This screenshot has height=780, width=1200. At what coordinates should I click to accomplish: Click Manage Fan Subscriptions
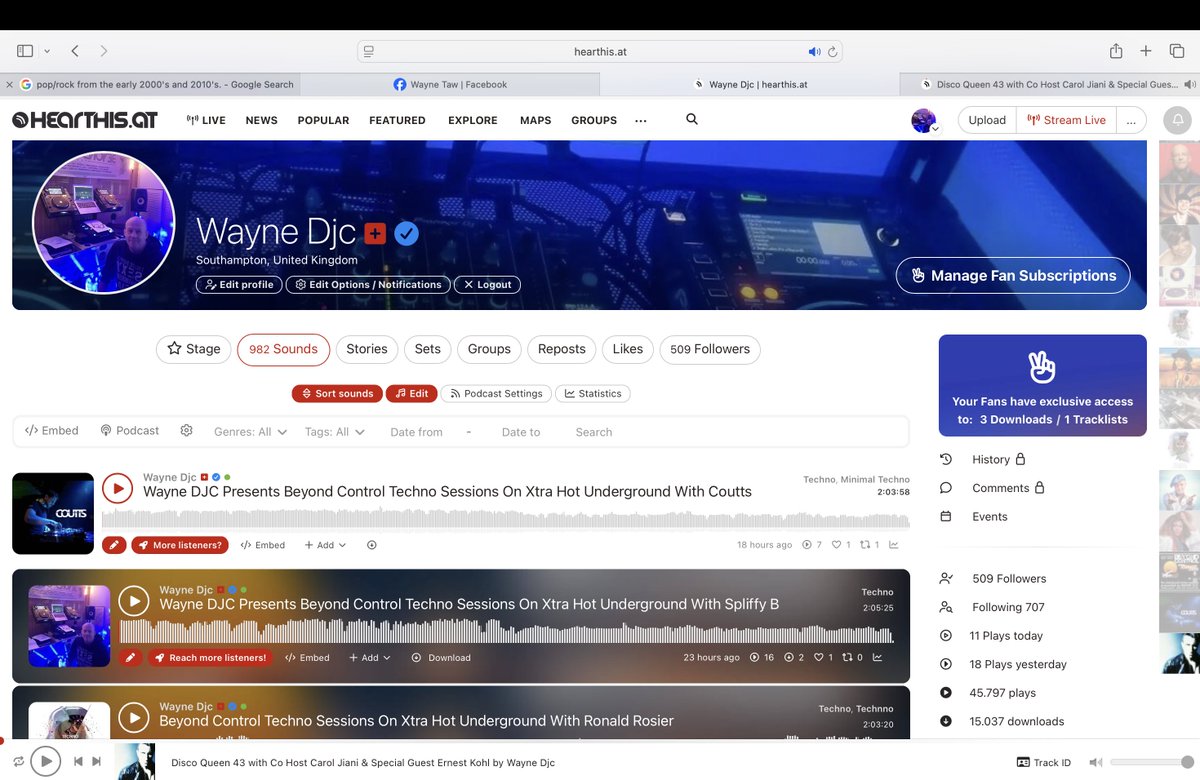click(x=1013, y=275)
